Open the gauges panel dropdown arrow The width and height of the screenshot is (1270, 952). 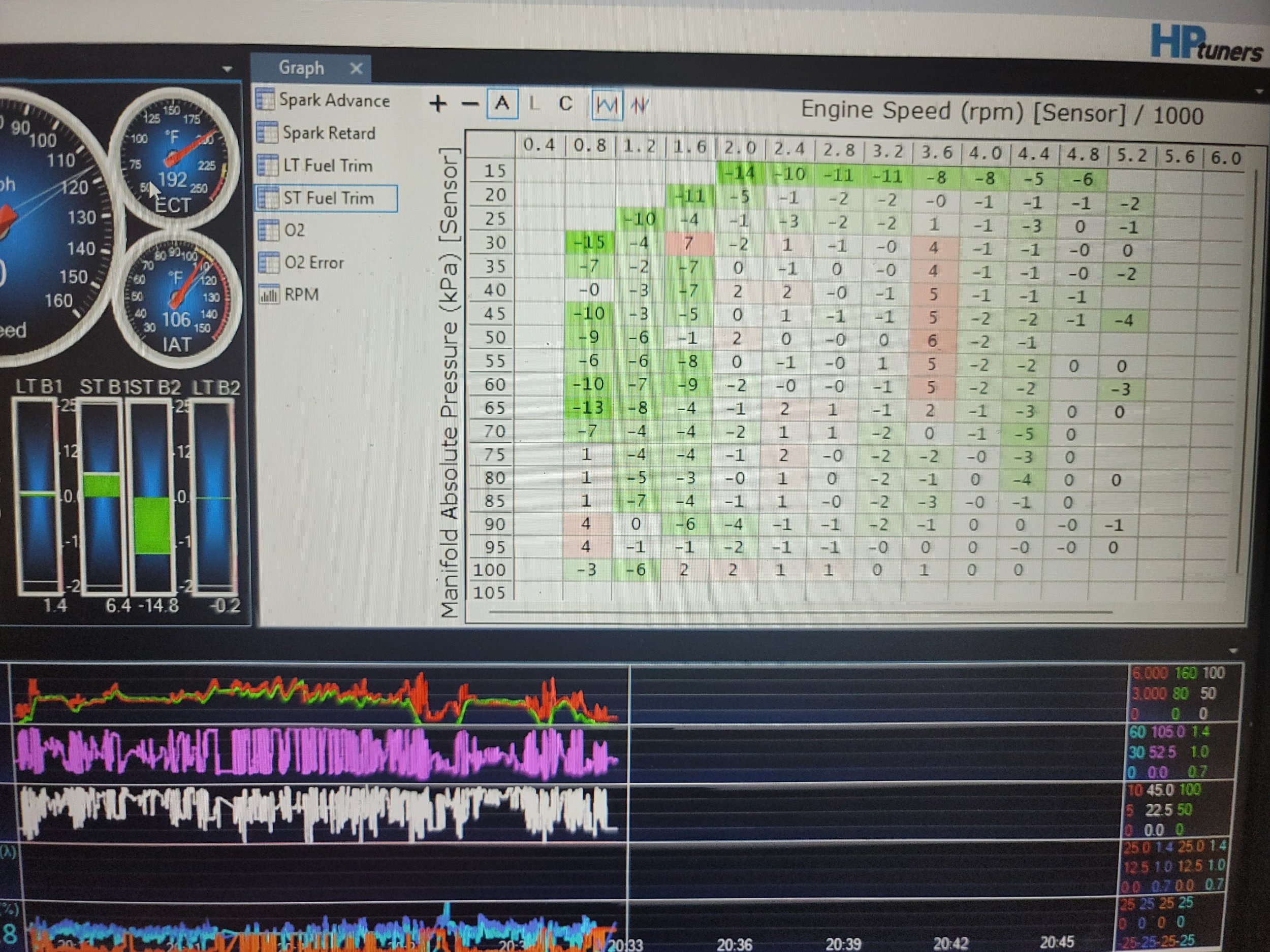(x=228, y=70)
